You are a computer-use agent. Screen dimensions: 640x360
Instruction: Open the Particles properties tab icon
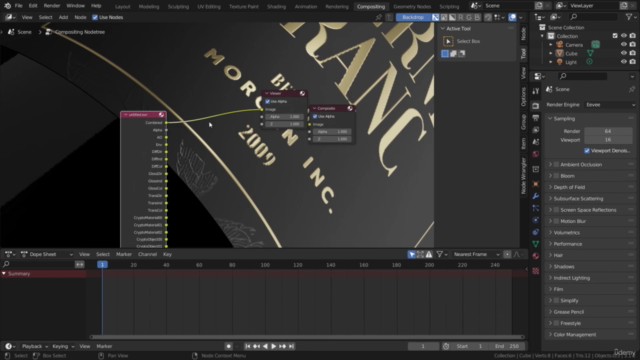[536, 208]
